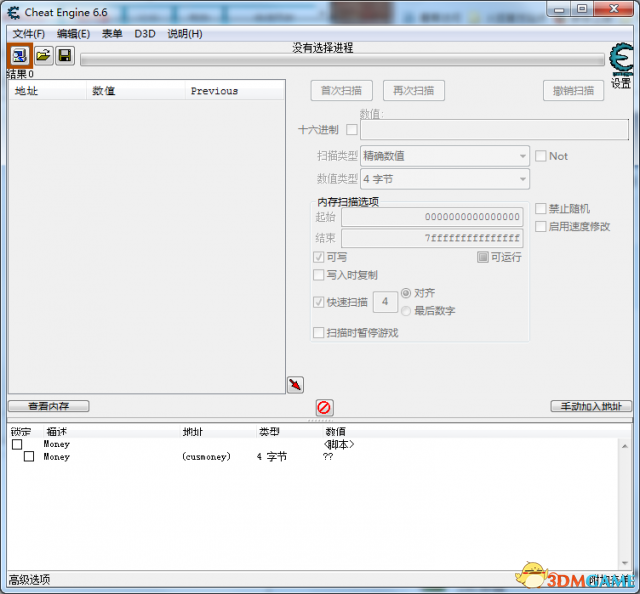The image size is (640, 594).
Task: Click the <脚本> script value cell
Action: pyautogui.click(x=339, y=444)
